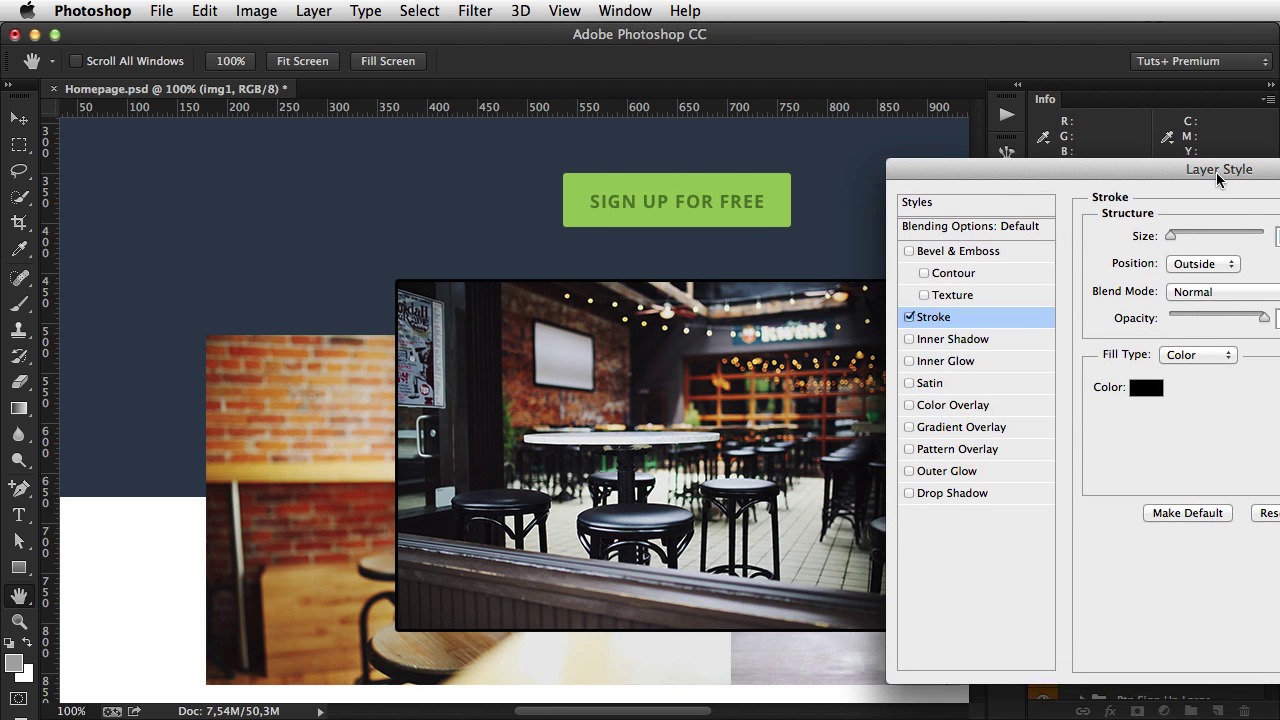
Task: Select the Crop tool
Action: tap(19, 223)
